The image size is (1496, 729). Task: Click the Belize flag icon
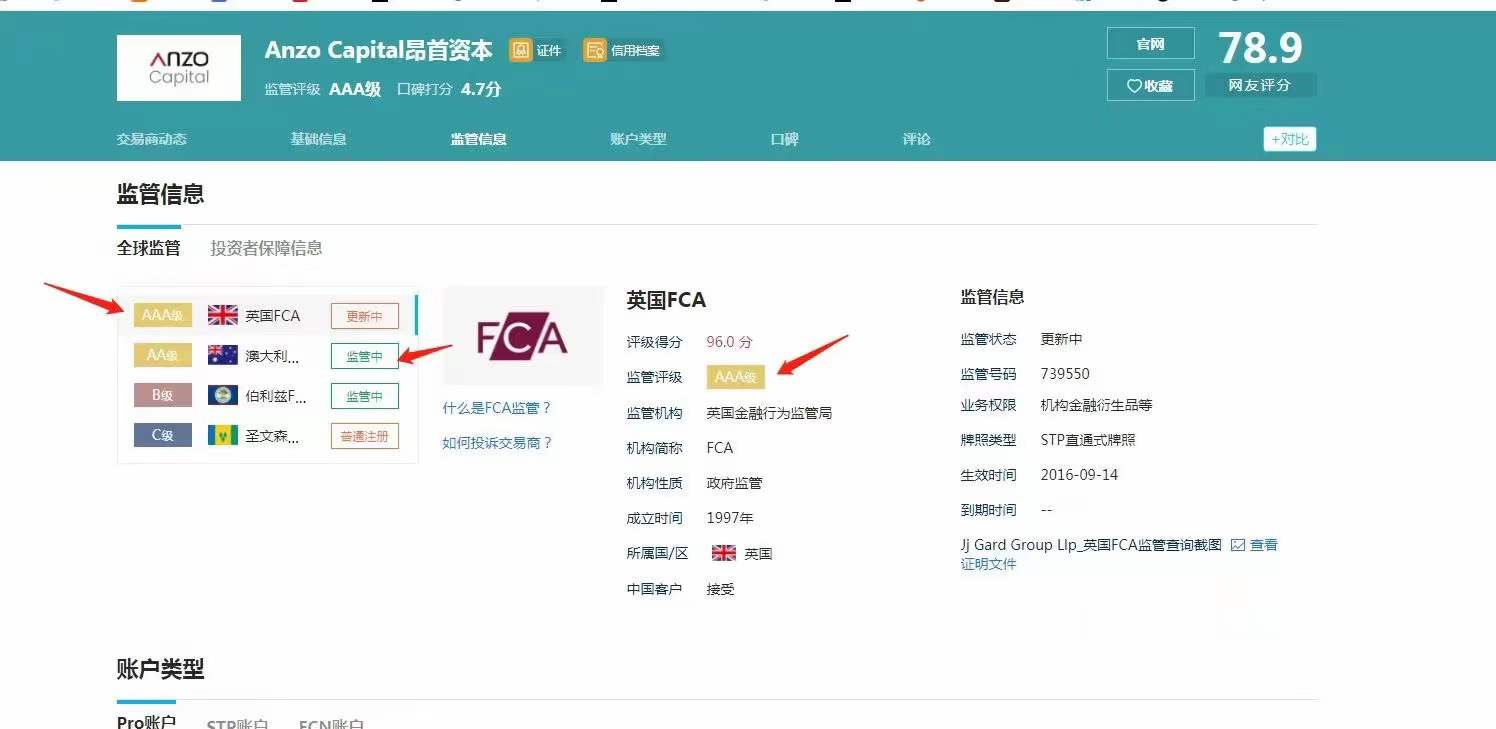[x=222, y=395]
